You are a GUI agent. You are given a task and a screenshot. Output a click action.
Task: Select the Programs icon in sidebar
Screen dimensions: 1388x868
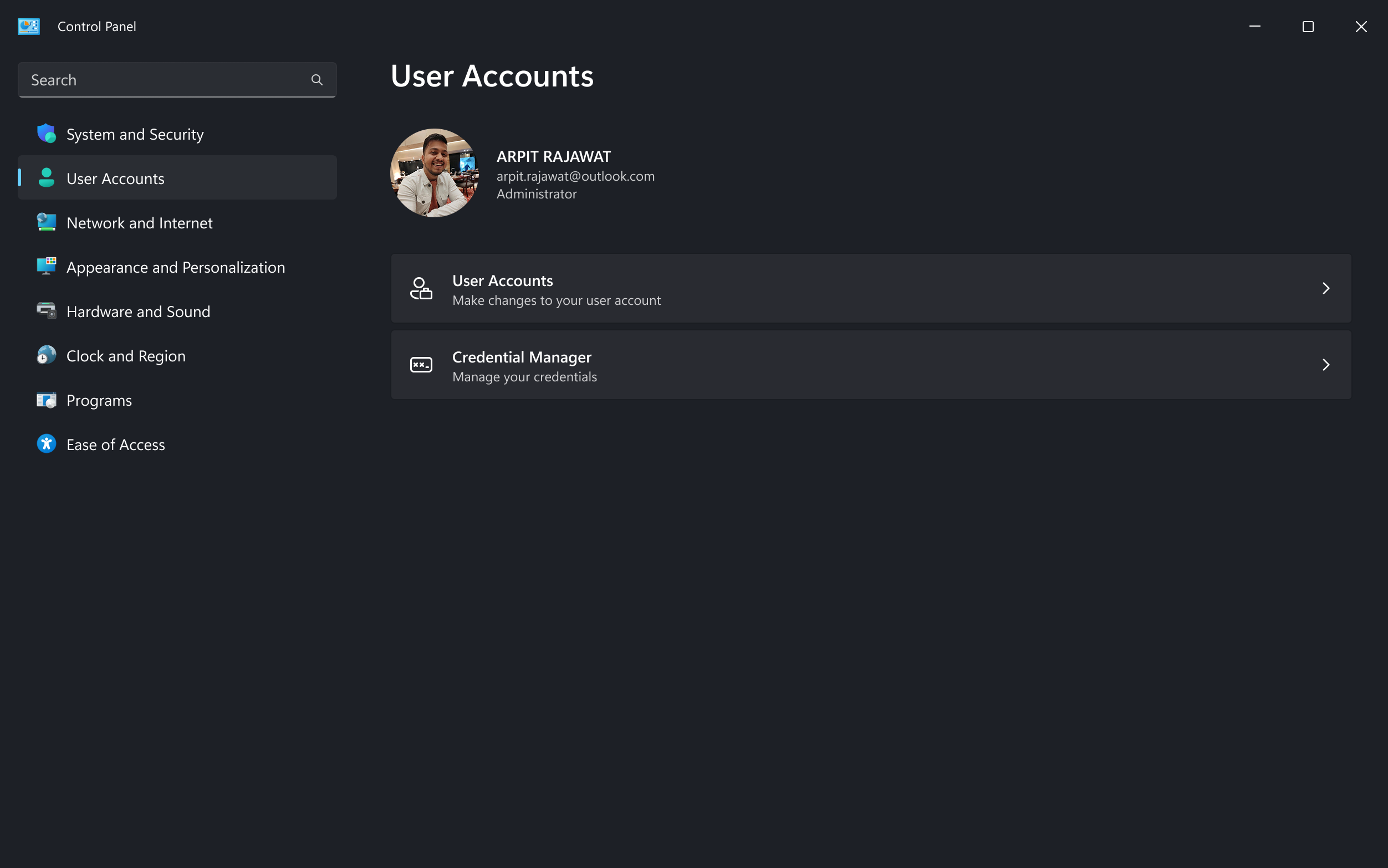click(46, 400)
